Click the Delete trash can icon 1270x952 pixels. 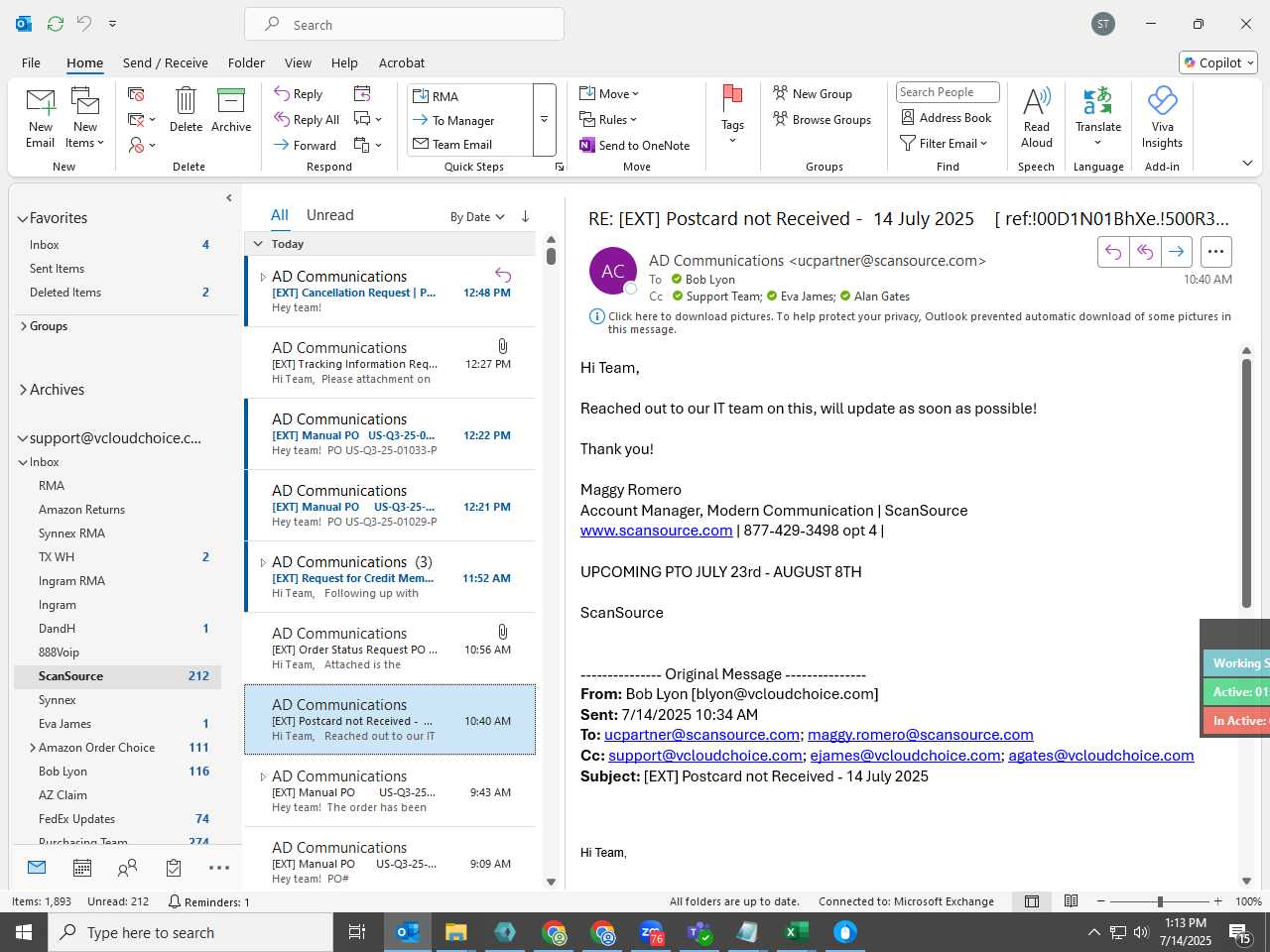(x=186, y=109)
